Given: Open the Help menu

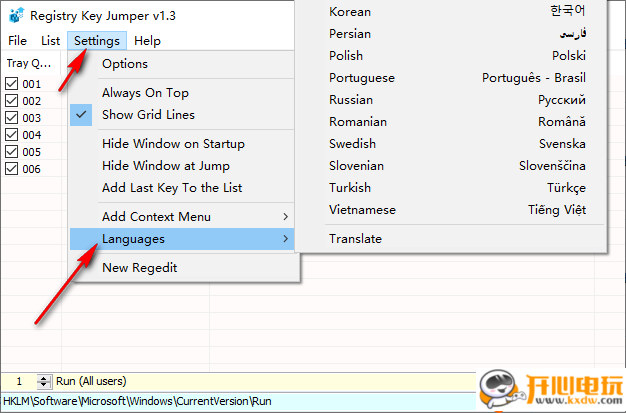Looking at the screenshot, I should [147, 41].
